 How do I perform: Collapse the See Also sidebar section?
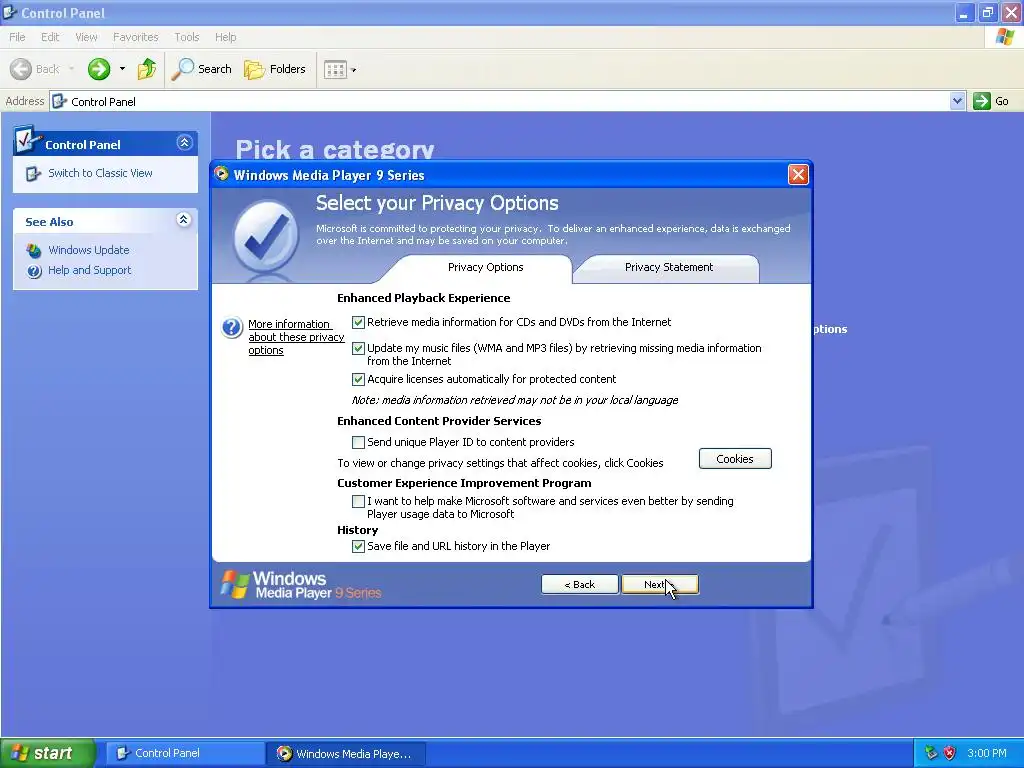point(184,220)
